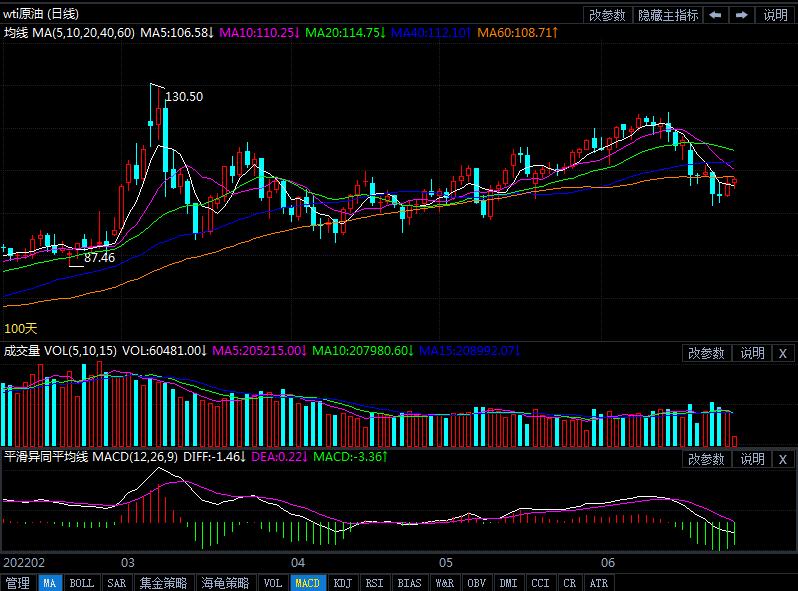
Task: Open main chart 改参数 settings
Action: [607, 15]
